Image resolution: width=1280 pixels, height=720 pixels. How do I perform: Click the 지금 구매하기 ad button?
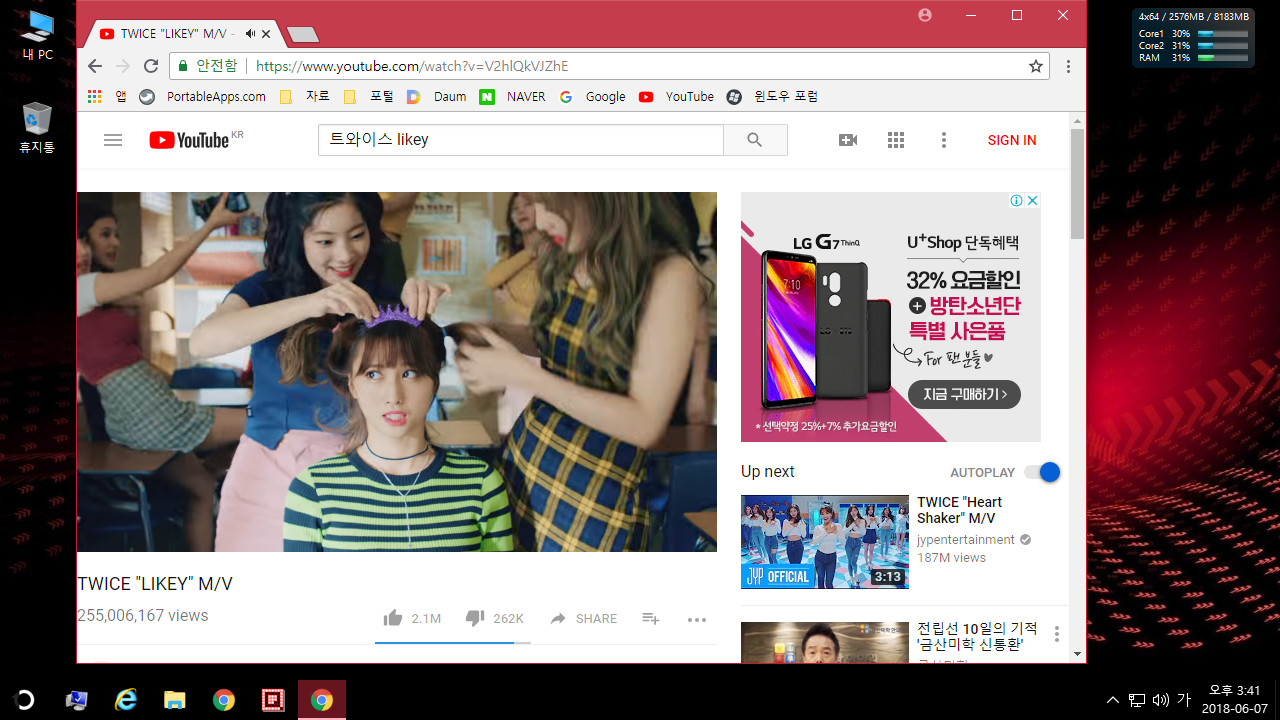pos(964,394)
